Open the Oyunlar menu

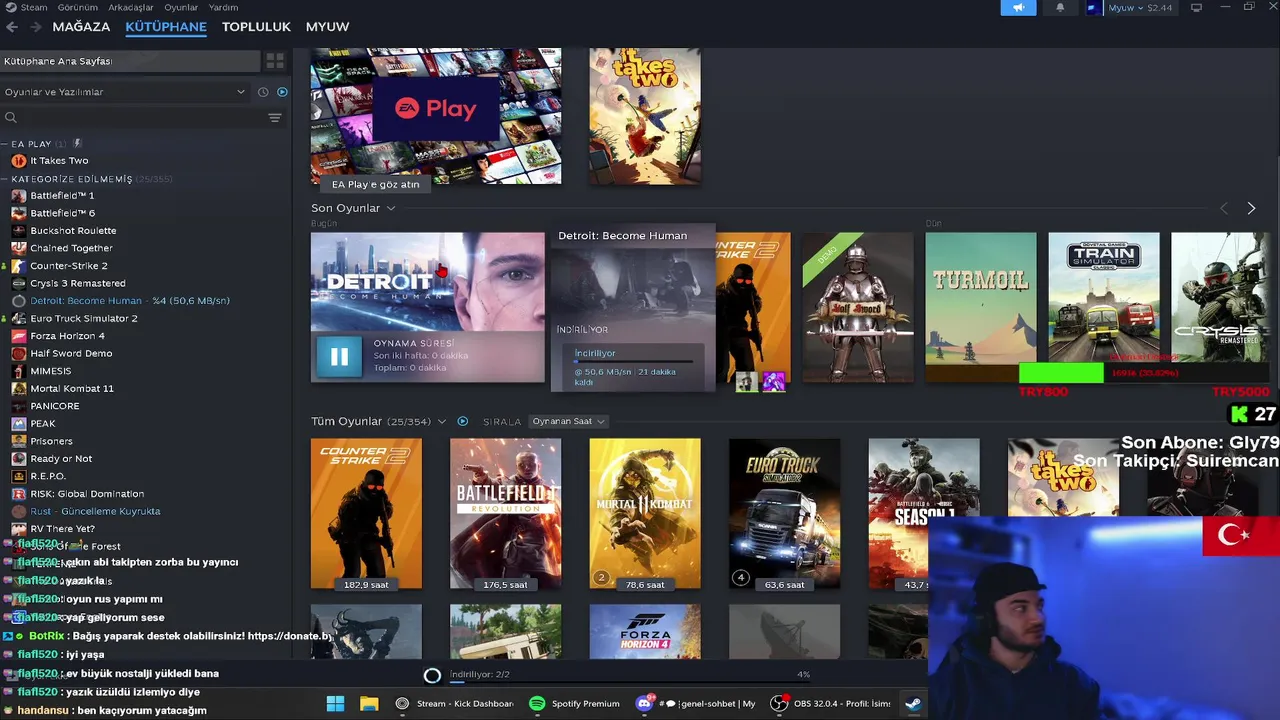tap(181, 7)
